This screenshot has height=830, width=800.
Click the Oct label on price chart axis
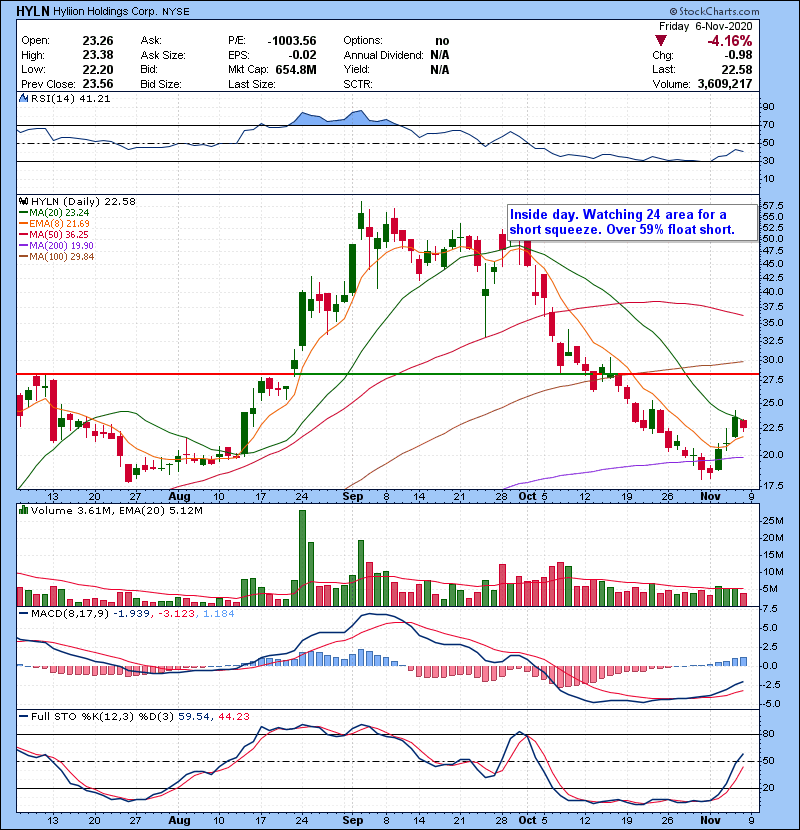pos(527,497)
